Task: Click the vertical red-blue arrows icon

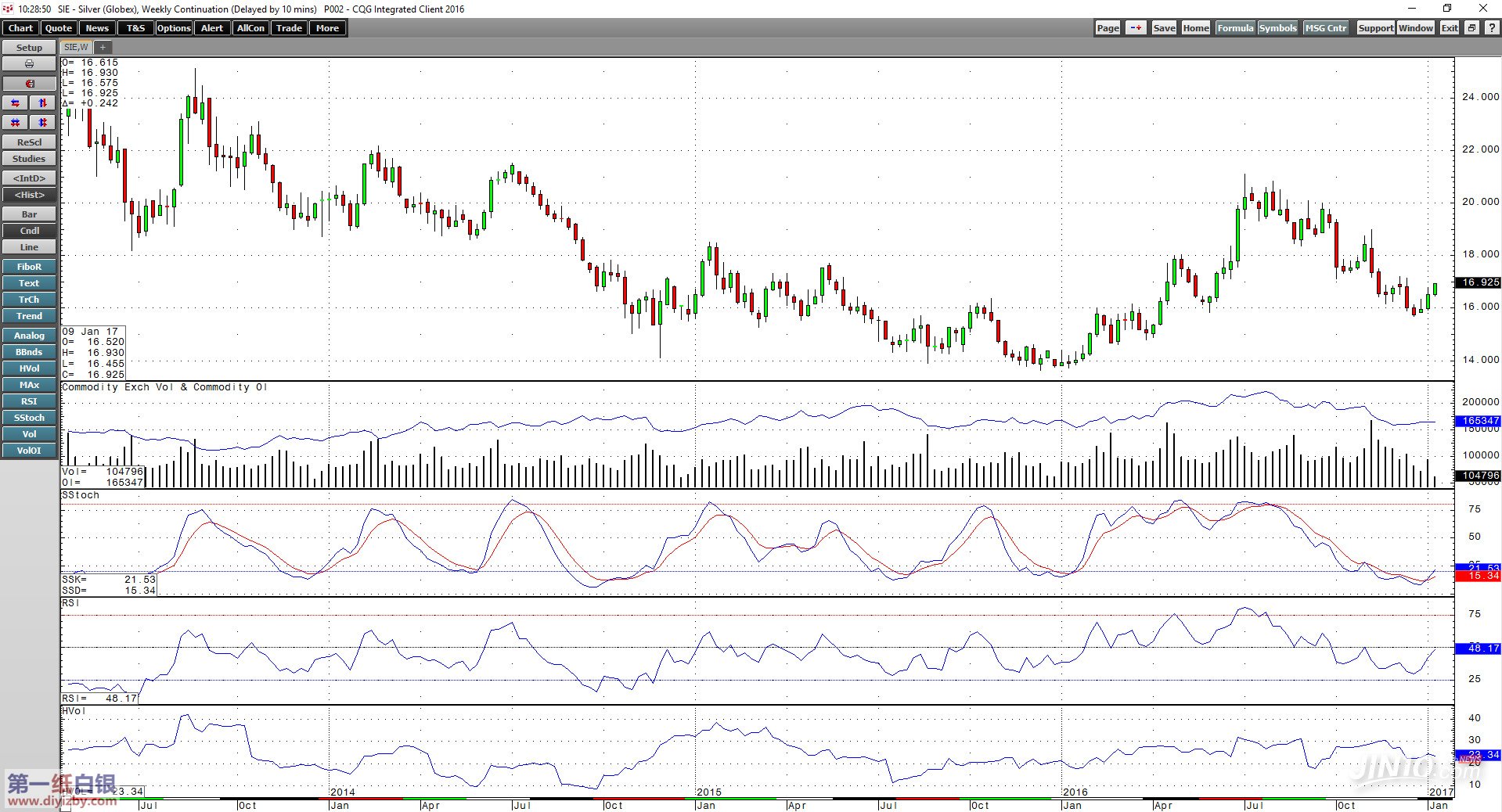Action: 43,103
